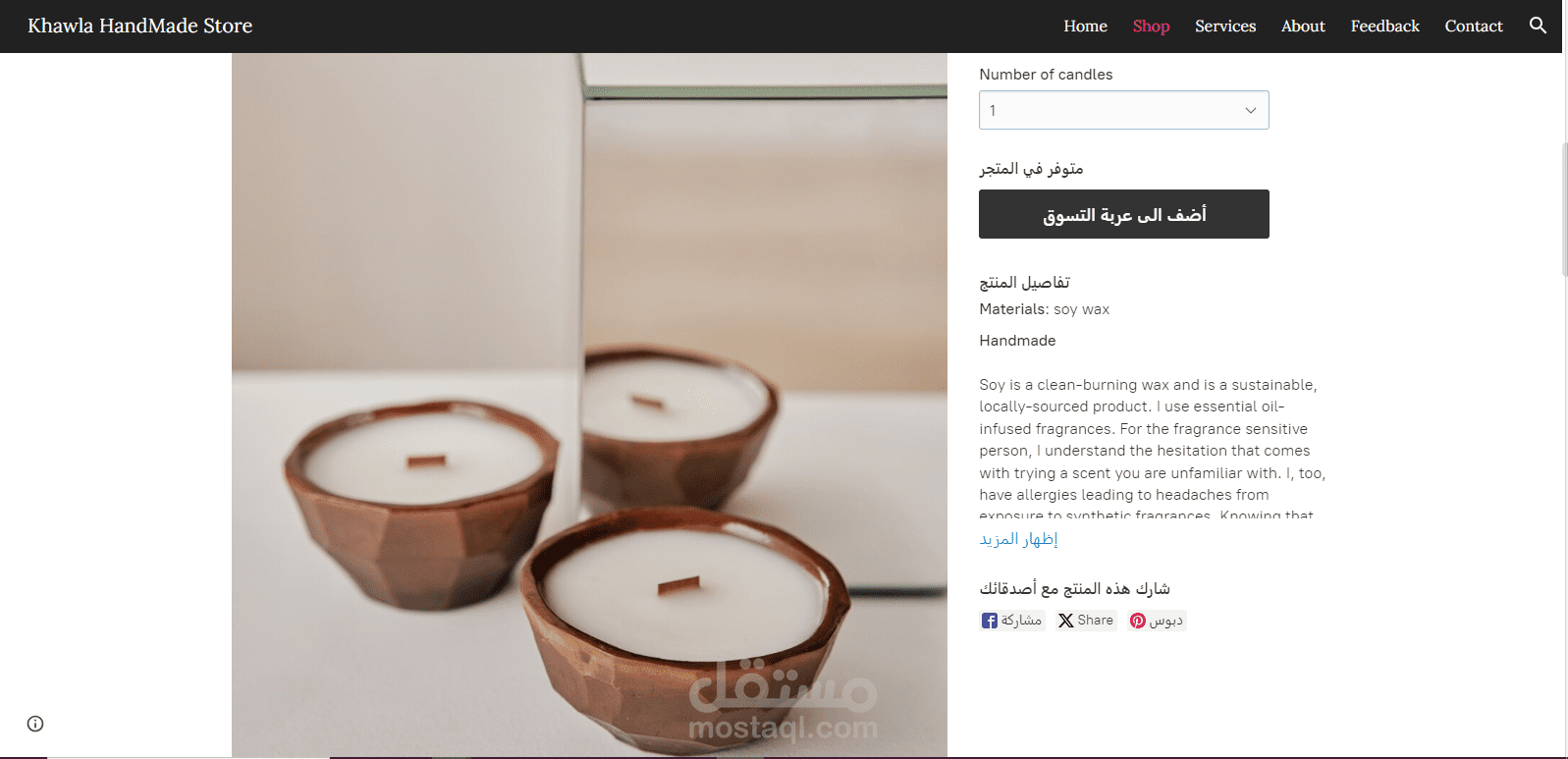Go to the Home menu item
This screenshot has width=1568, height=759.
pos(1085,27)
